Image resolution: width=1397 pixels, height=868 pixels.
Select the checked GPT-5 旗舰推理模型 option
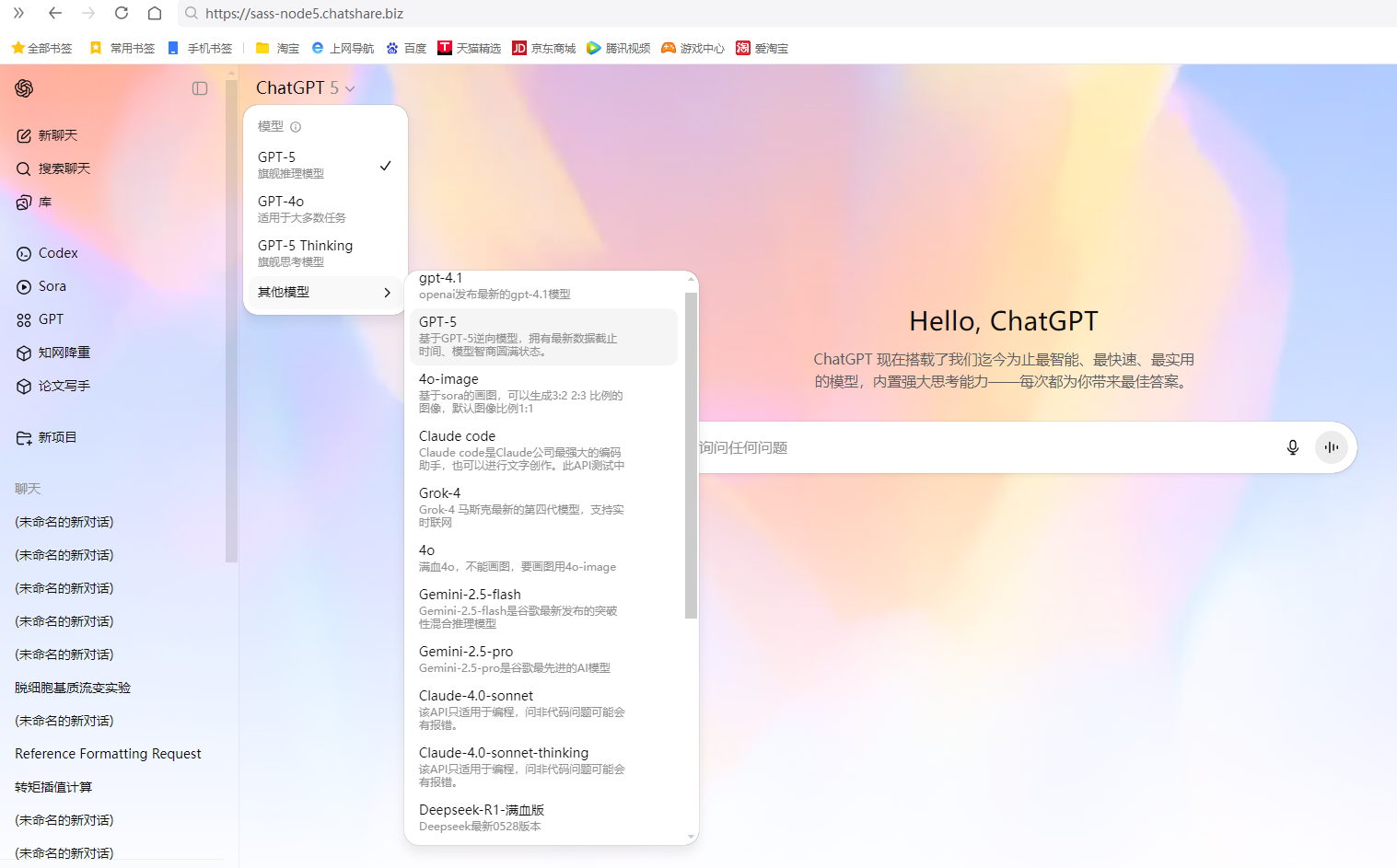click(x=325, y=165)
